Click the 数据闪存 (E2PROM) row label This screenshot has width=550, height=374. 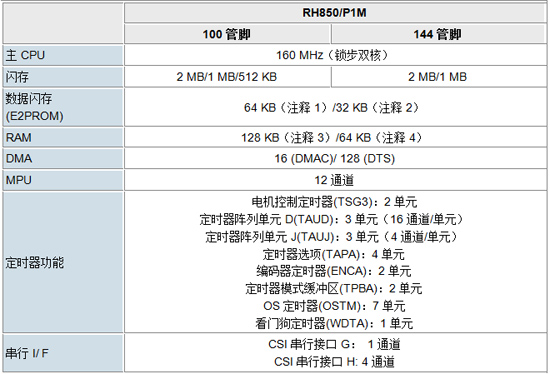pyautogui.click(x=63, y=107)
